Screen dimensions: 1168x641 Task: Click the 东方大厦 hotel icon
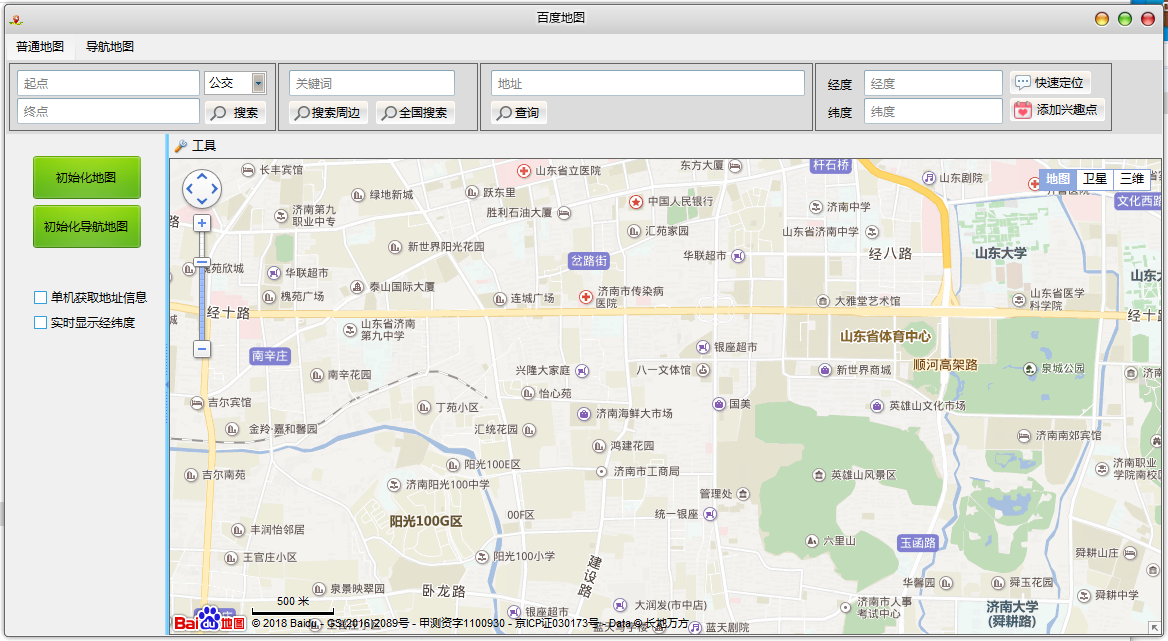pos(735,166)
